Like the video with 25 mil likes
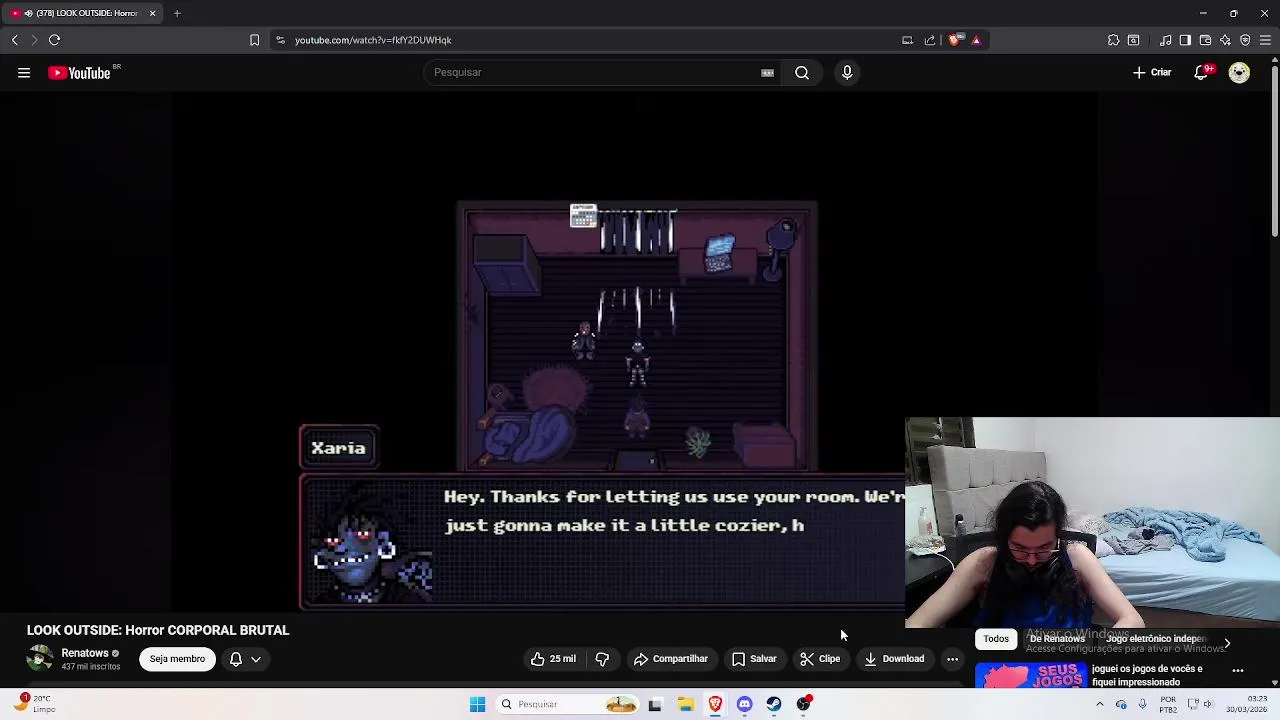1280x720 pixels. point(553,659)
